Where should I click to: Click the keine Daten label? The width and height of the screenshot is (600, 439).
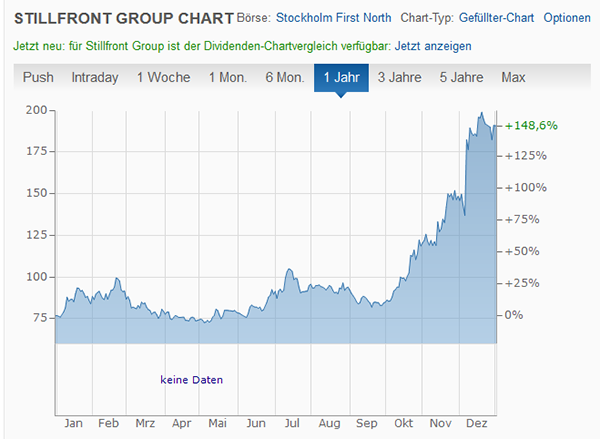tap(191, 380)
